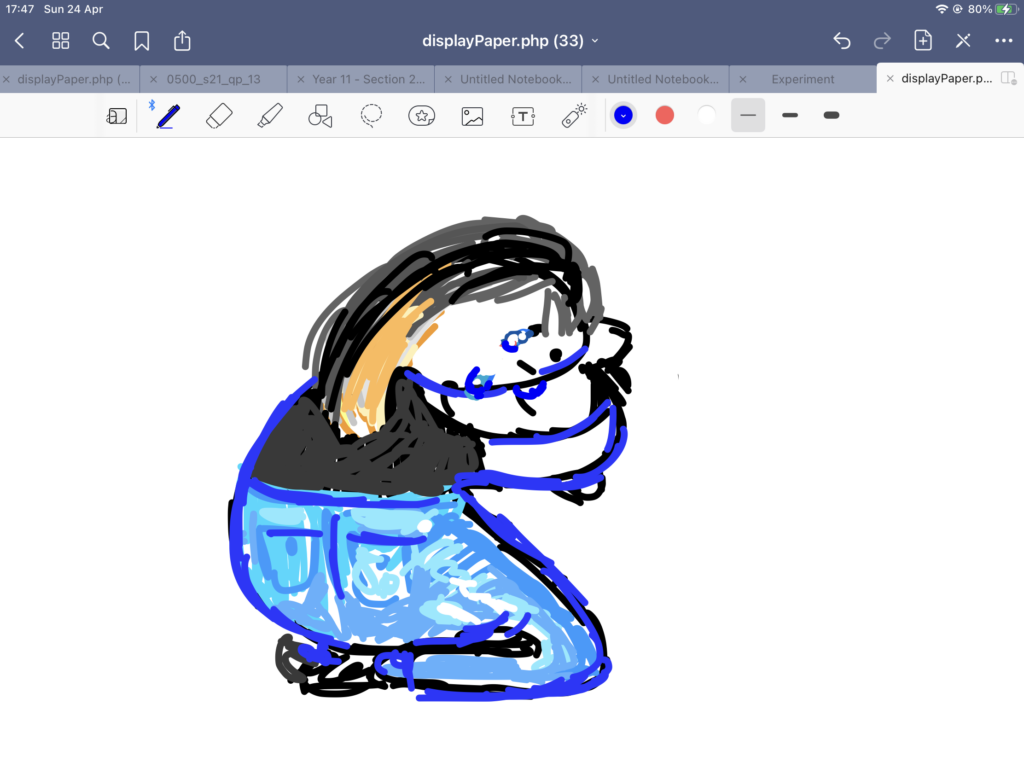Select the Shapes tool
Viewport: 1024px width, 768px height.
pos(320,116)
